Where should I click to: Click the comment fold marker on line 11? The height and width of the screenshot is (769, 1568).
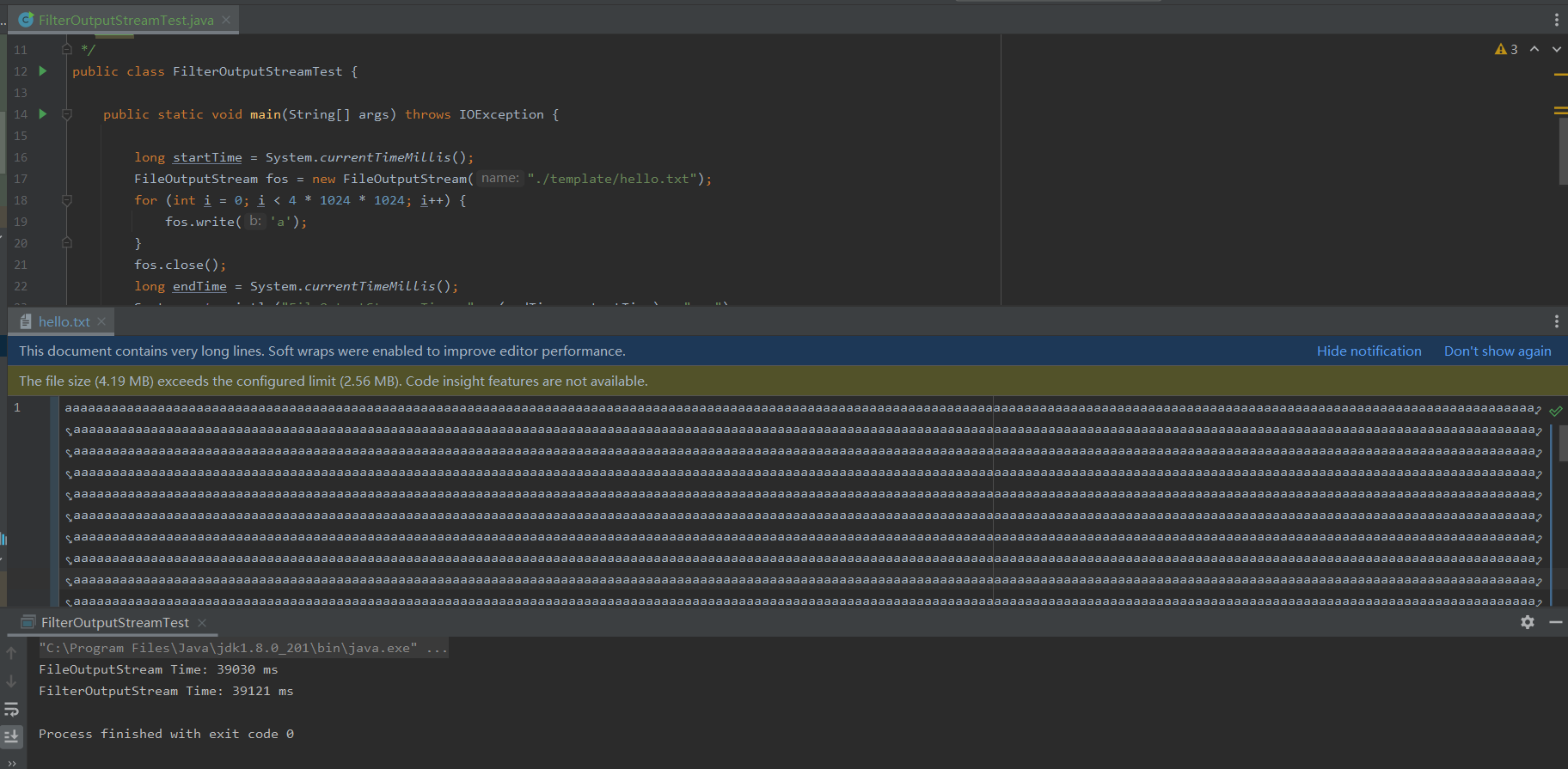[x=67, y=50]
